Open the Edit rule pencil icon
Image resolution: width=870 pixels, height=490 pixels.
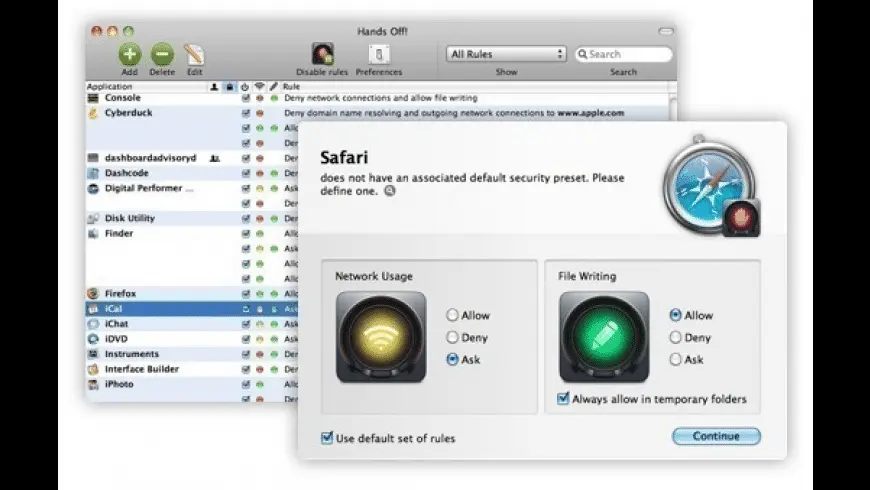tap(194, 54)
